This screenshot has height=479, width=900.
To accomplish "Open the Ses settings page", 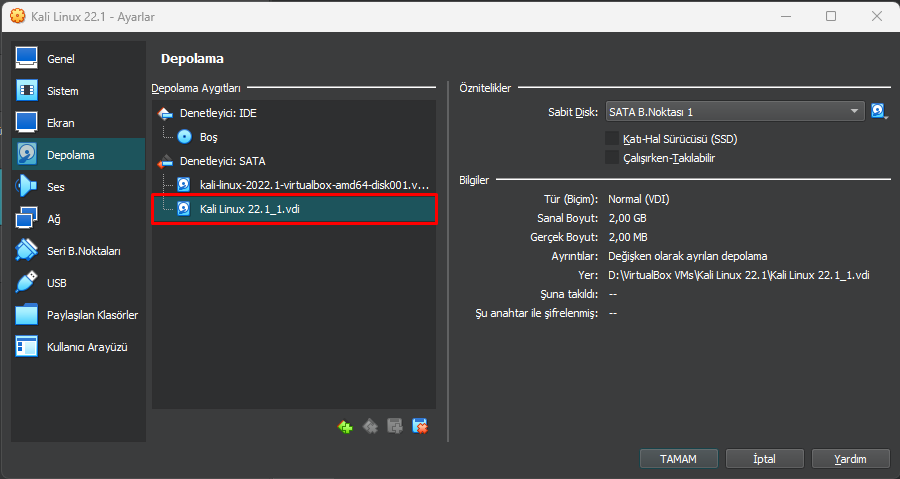I will point(79,186).
